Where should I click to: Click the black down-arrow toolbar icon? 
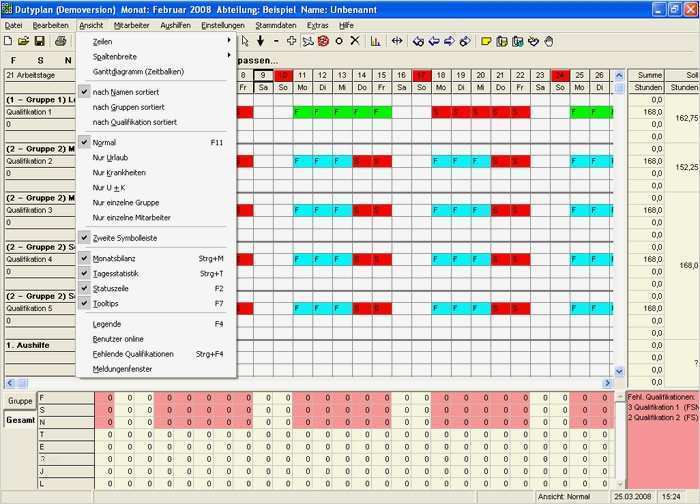(260, 42)
